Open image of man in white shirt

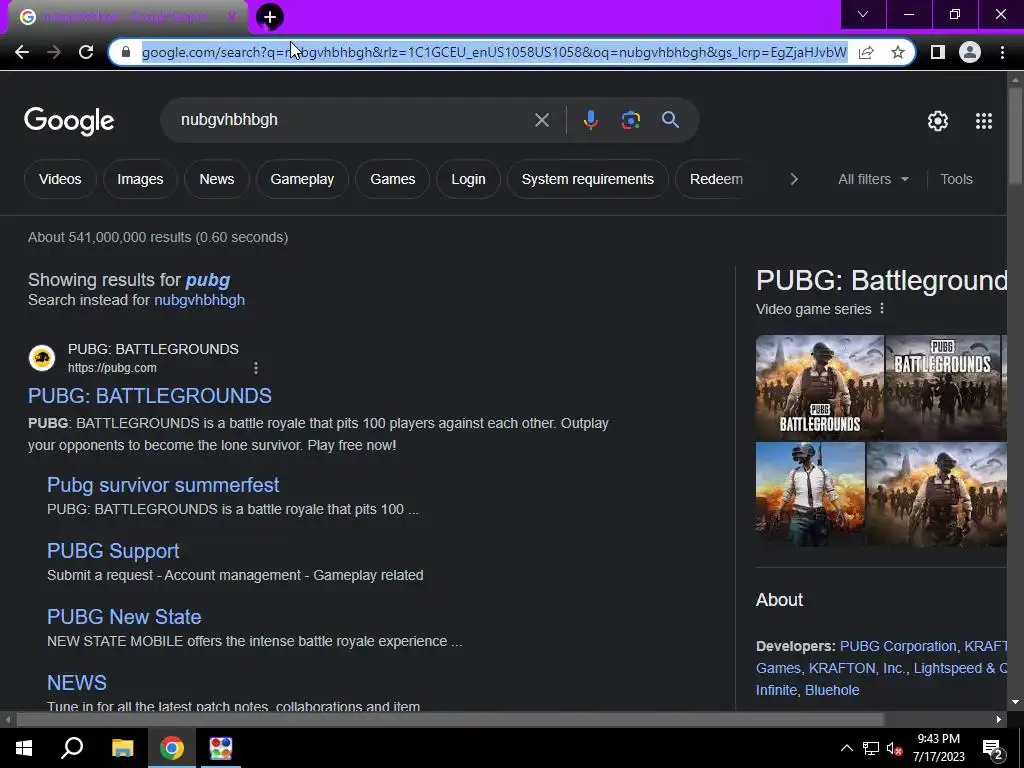[x=810, y=494]
